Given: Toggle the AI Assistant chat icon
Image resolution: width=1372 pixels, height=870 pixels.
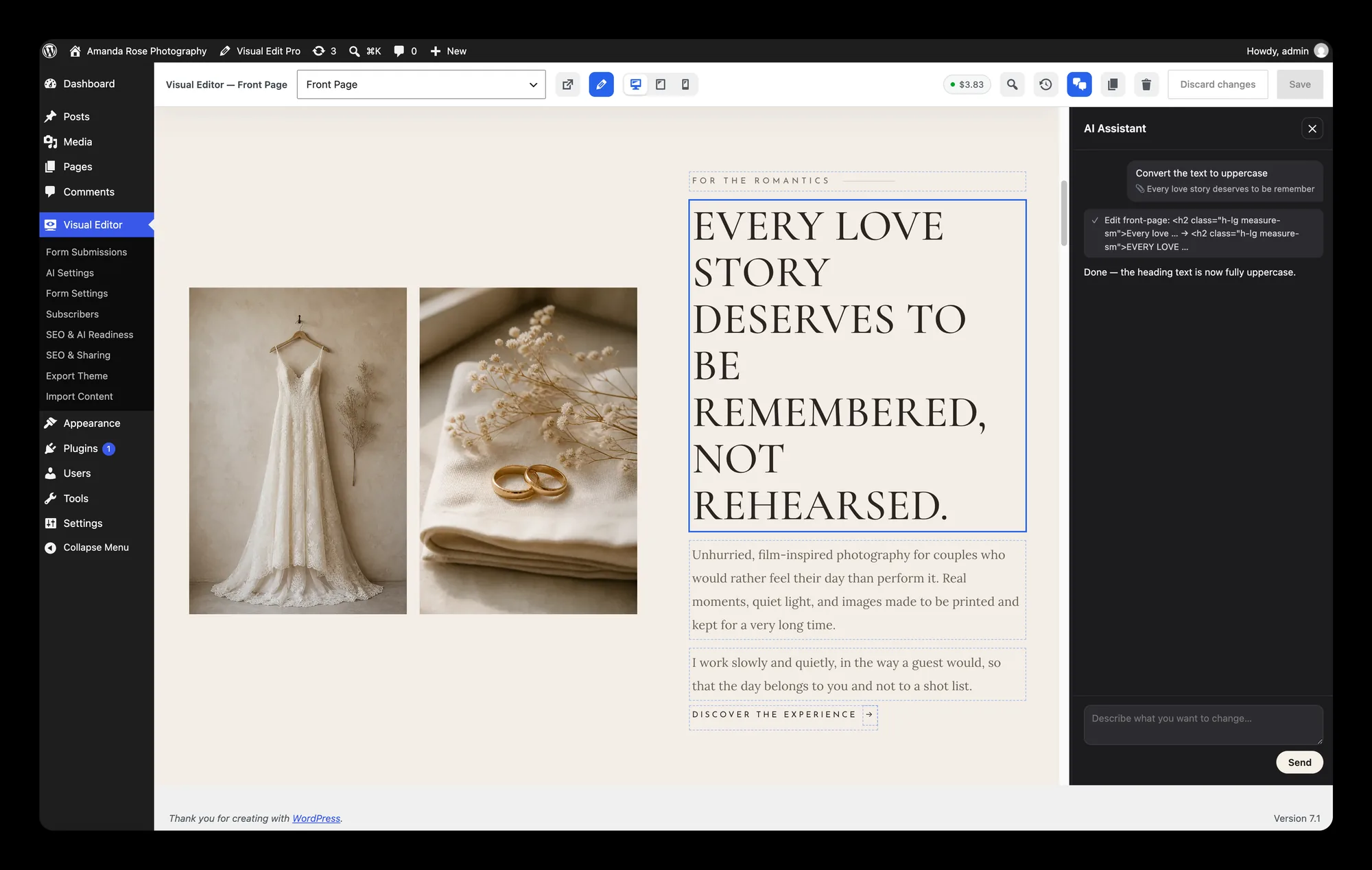Looking at the screenshot, I should tap(1079, 84).
